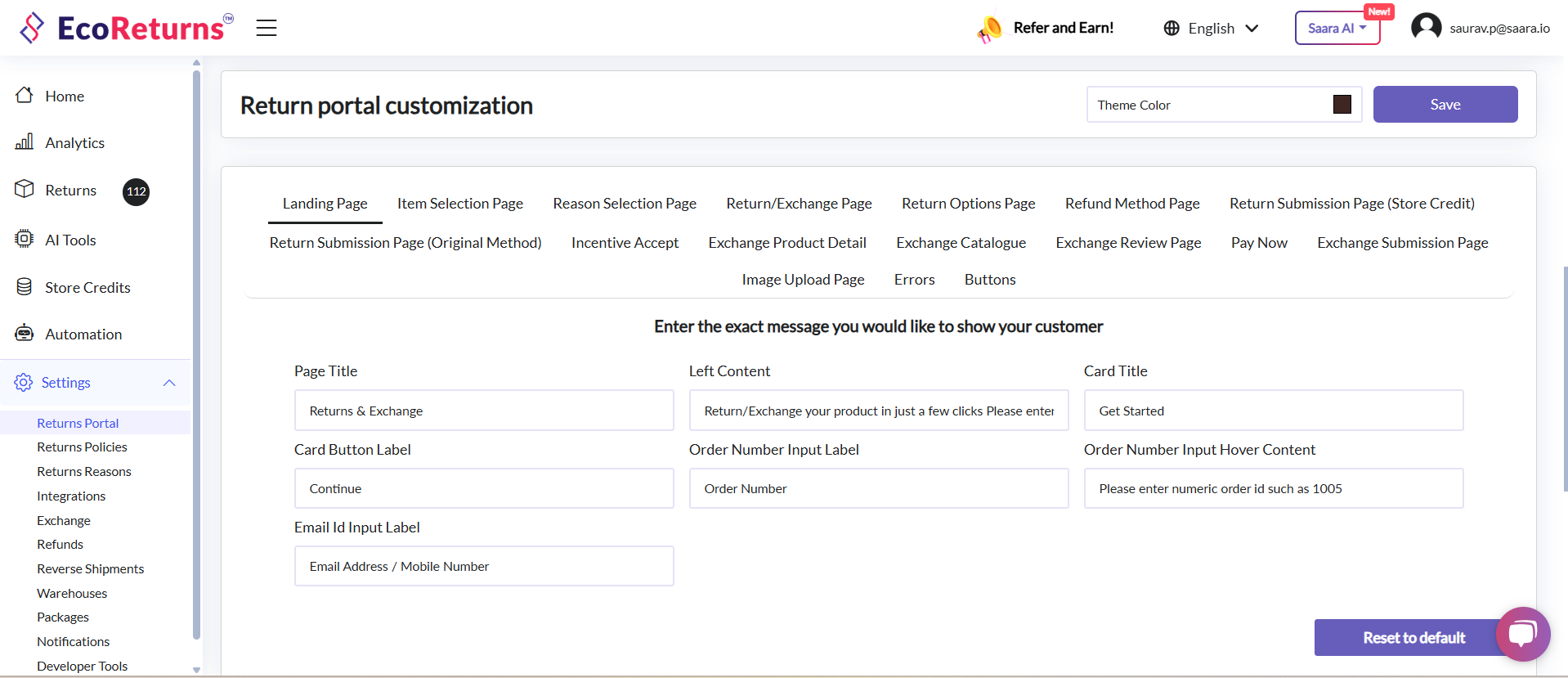
Task: Click the hamburger menu icon
Action: click(x=267, y=28)
